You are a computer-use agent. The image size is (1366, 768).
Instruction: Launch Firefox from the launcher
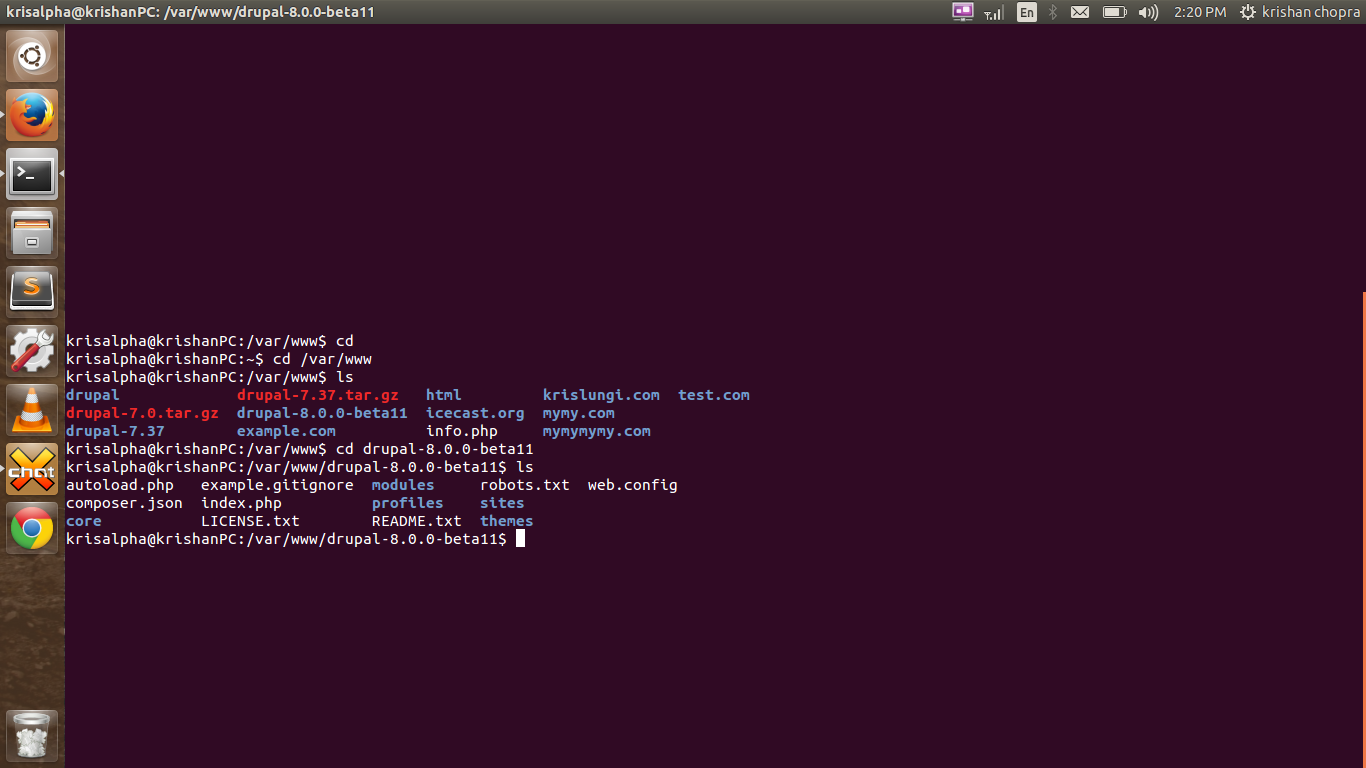tap(33, 116)
